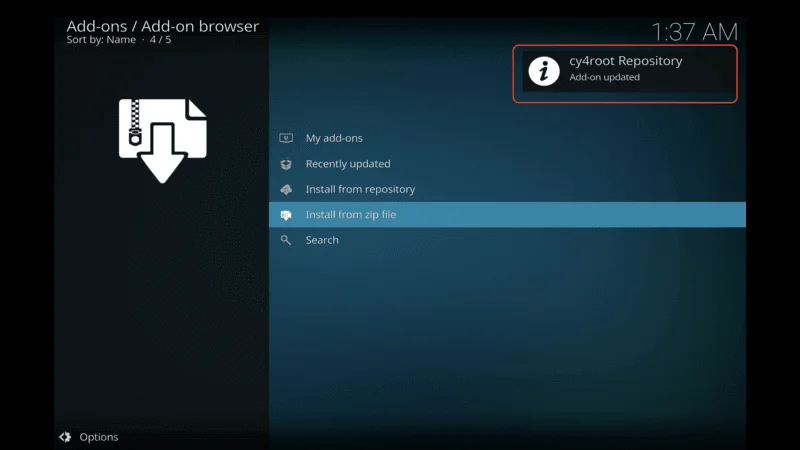
Task: Select Install from zip file
Action: (507, 215)
